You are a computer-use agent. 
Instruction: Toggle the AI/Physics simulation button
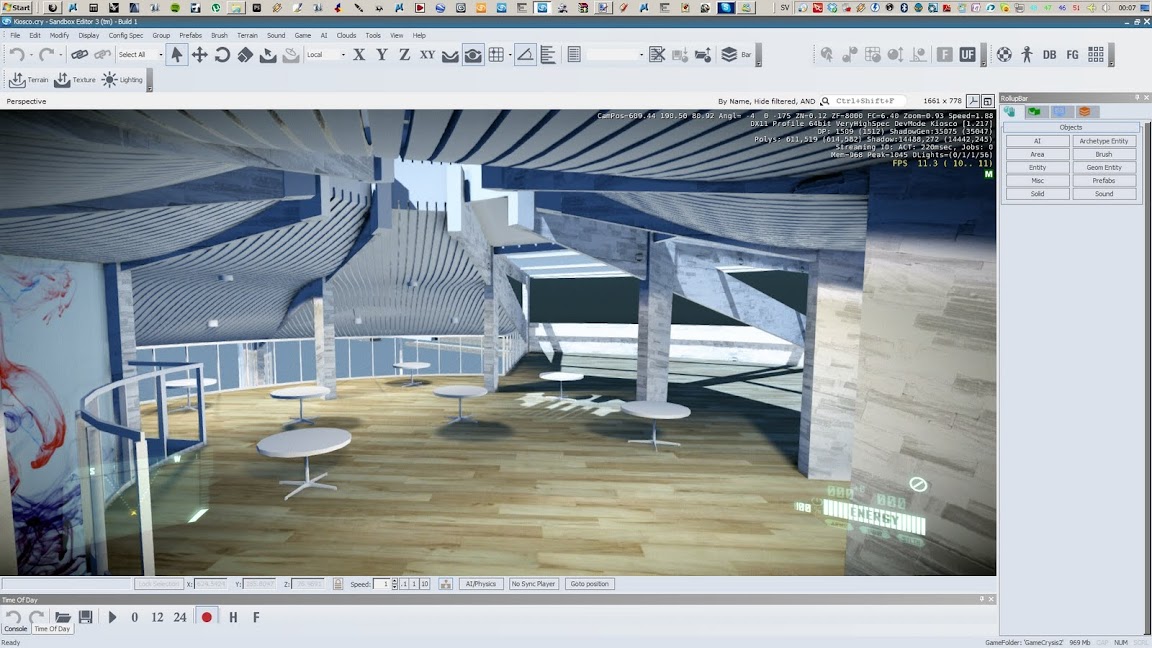(x=481, y=584)
